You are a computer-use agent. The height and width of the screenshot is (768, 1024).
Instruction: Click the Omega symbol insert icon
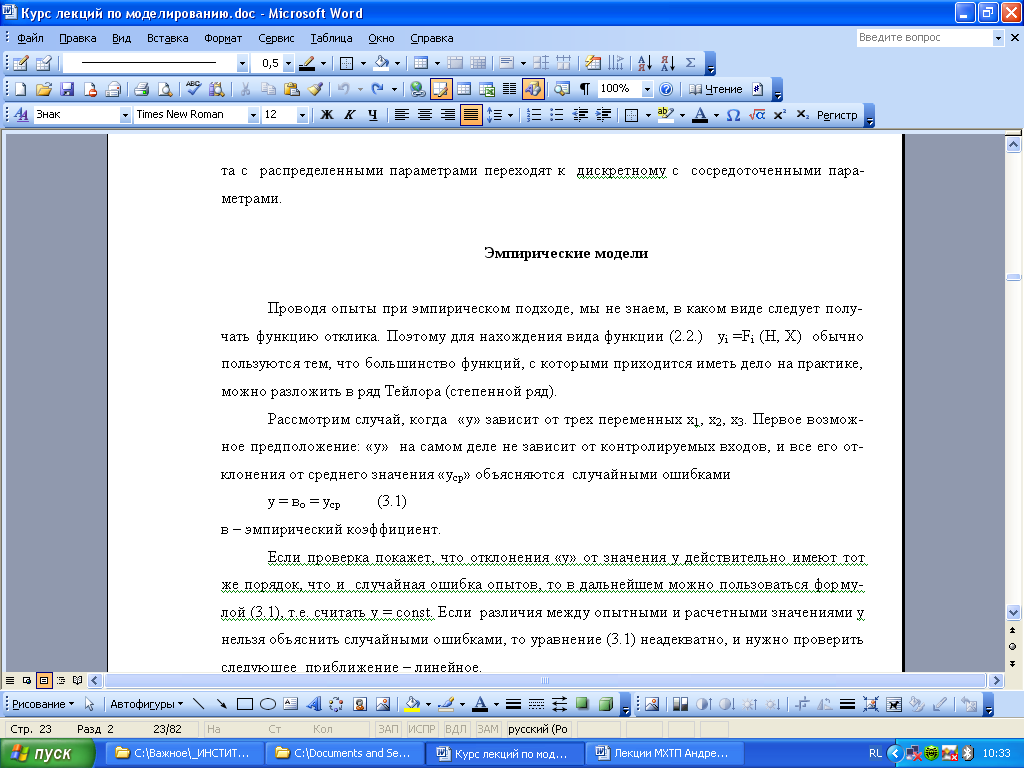(733, 115)
